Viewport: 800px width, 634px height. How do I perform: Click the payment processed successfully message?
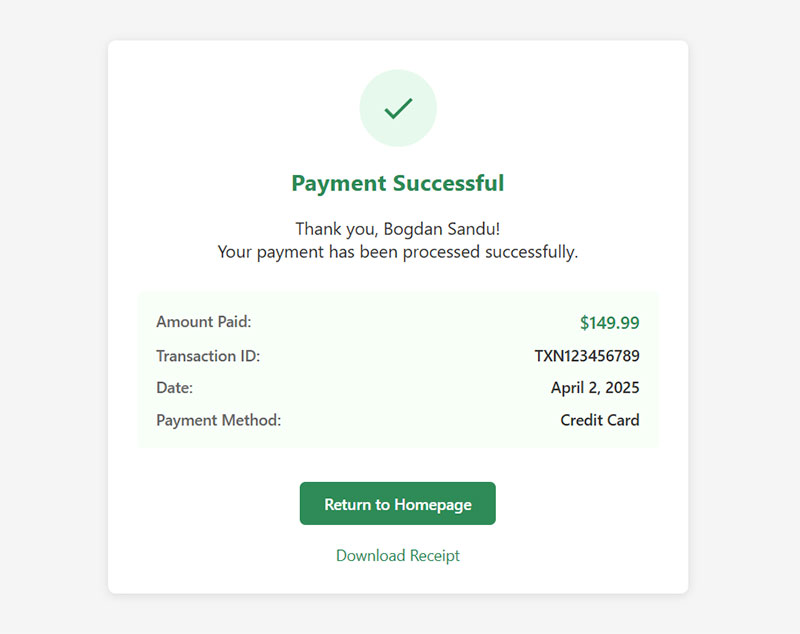pyautogui.click(x=397, y=252)
